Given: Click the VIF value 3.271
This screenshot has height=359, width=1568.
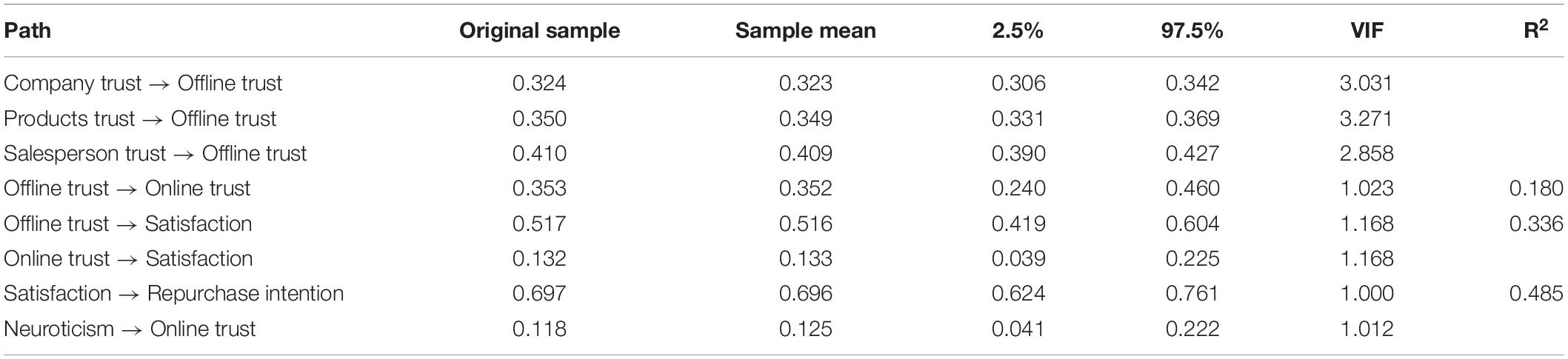Looking at the screenshot, I should 1366,118.
